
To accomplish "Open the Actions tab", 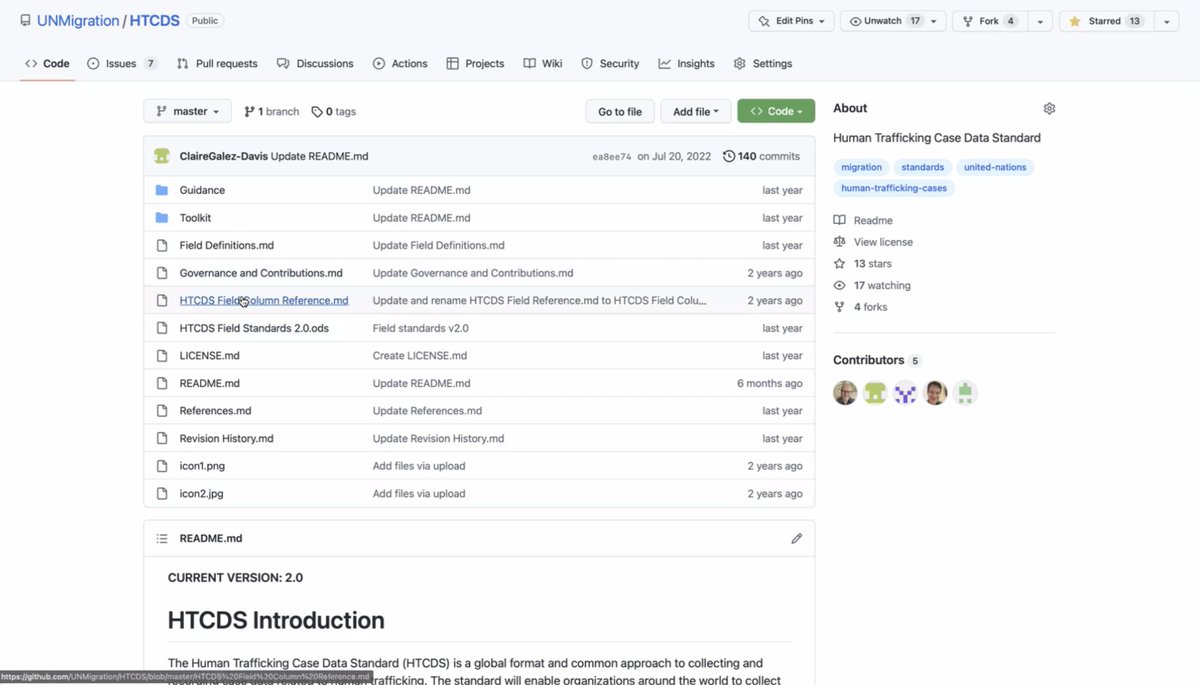I will (x=400, y=63).
